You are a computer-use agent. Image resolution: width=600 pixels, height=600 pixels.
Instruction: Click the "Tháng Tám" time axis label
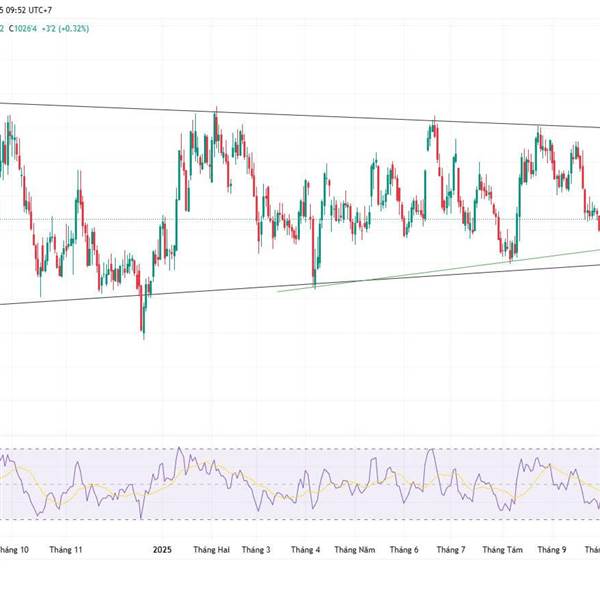(x=502, y=549)
